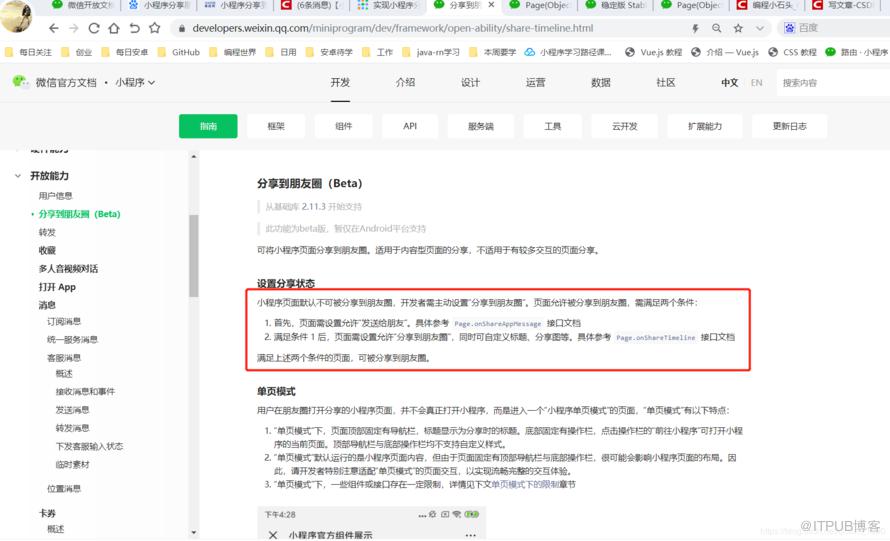Click the WeChat logo beside 微信官方文档
Screen dimensions: 890x541
pyautogui.click(x=20, y=82)
